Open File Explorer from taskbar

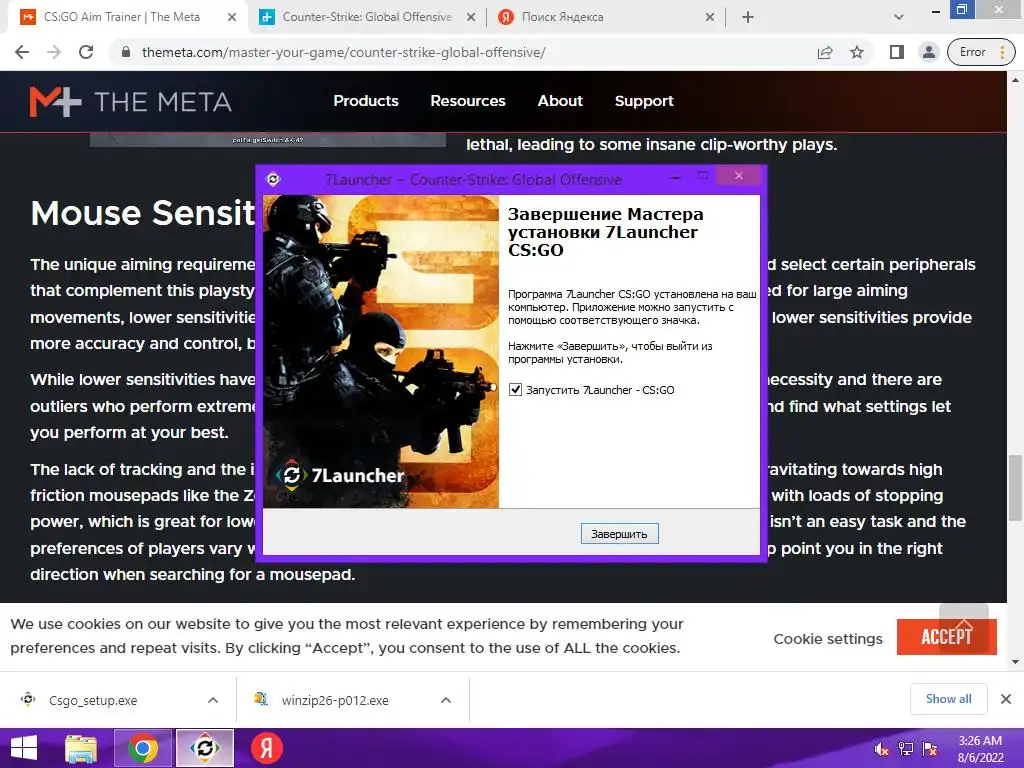point(81,748)
